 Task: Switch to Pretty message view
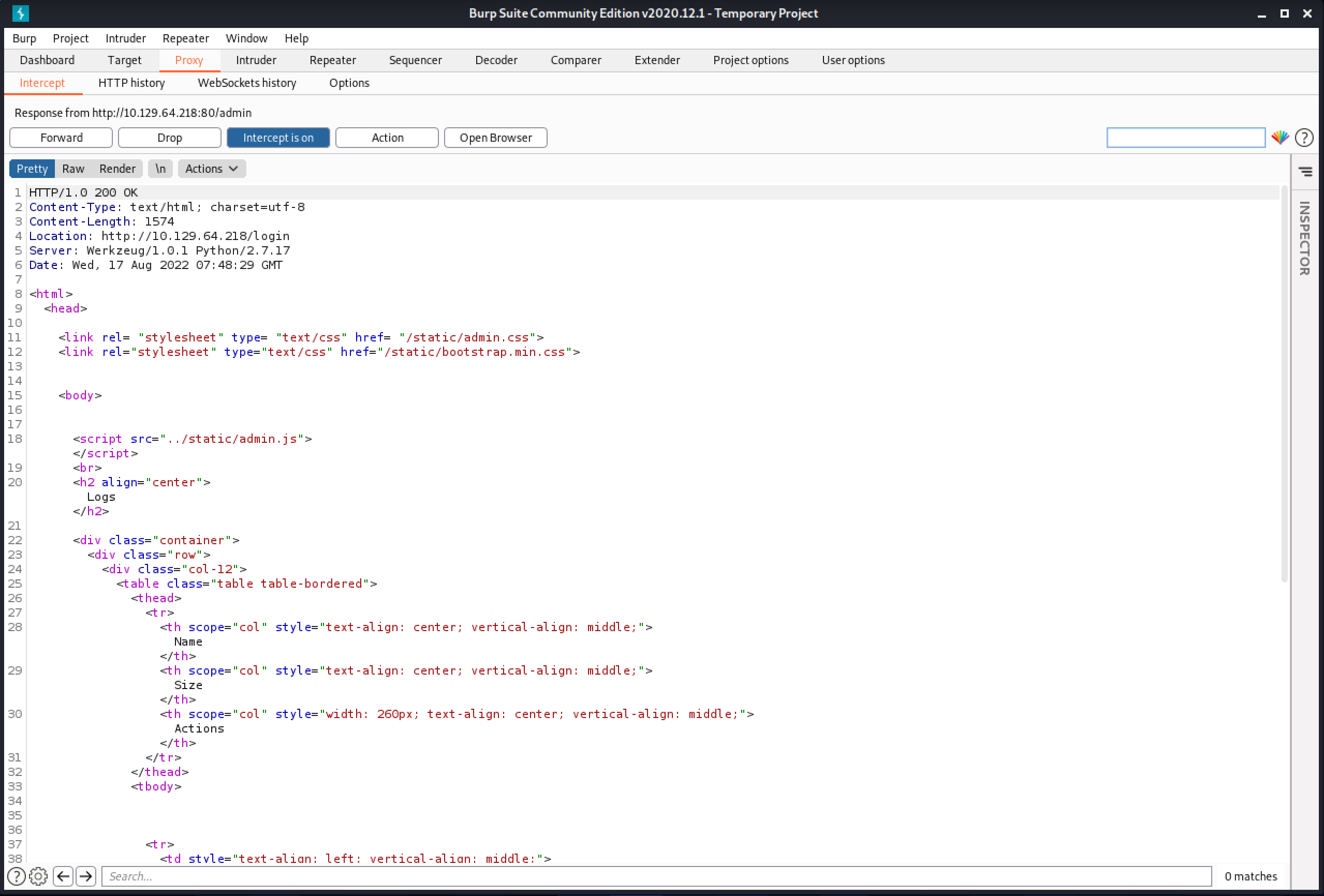(x=32, y=169)
